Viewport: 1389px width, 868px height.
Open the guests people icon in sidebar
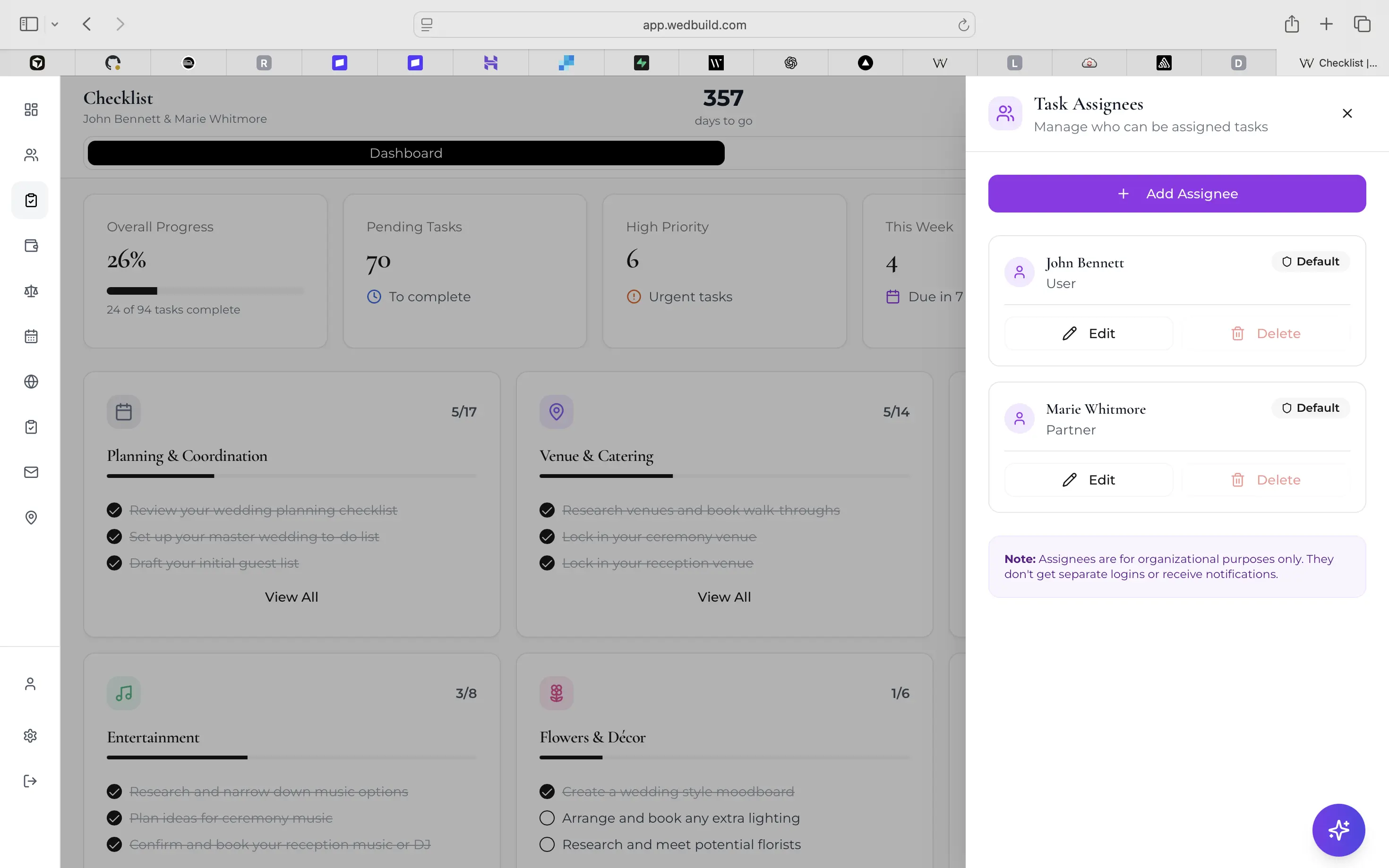31,155
